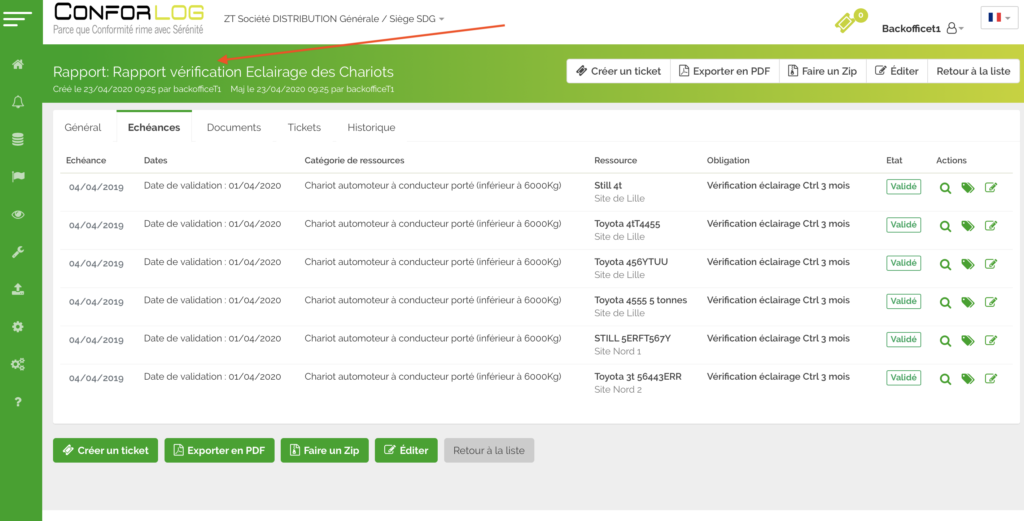Image resolution: width=1024 pixels, height=521 pixels.
Task: Open the flag icon in sidebar
Action: click(18, 177)
